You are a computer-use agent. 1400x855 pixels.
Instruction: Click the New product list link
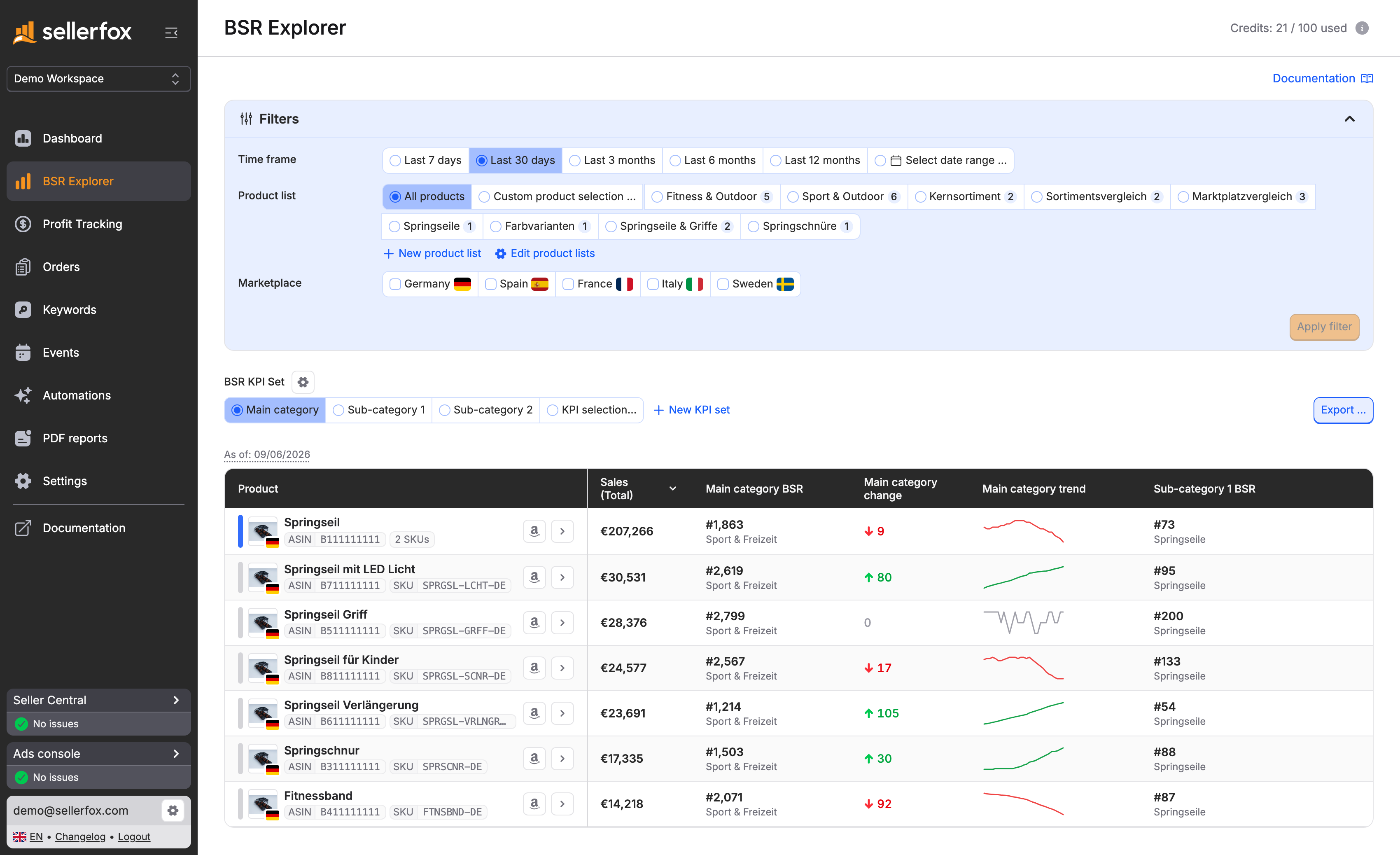click(x=432, y=254)
